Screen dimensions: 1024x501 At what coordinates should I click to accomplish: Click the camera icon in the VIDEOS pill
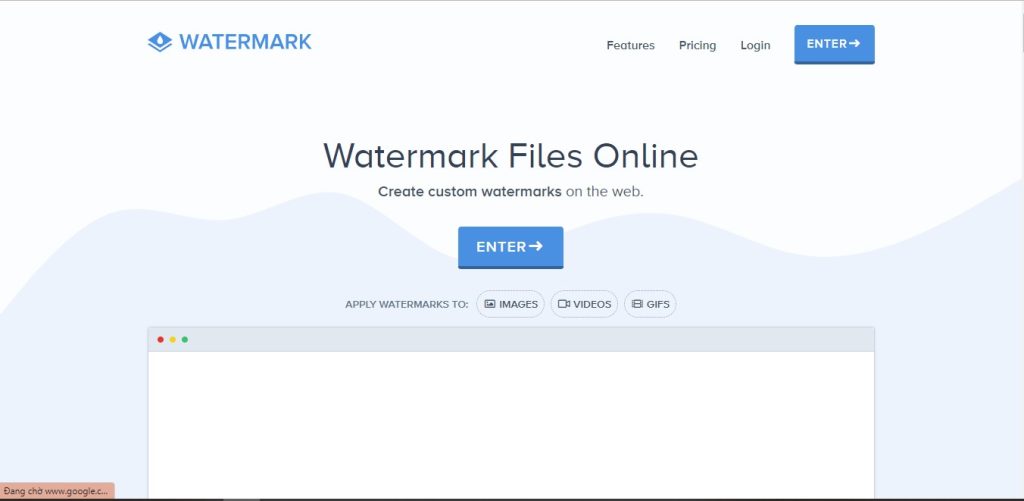[x=564, y=304]
